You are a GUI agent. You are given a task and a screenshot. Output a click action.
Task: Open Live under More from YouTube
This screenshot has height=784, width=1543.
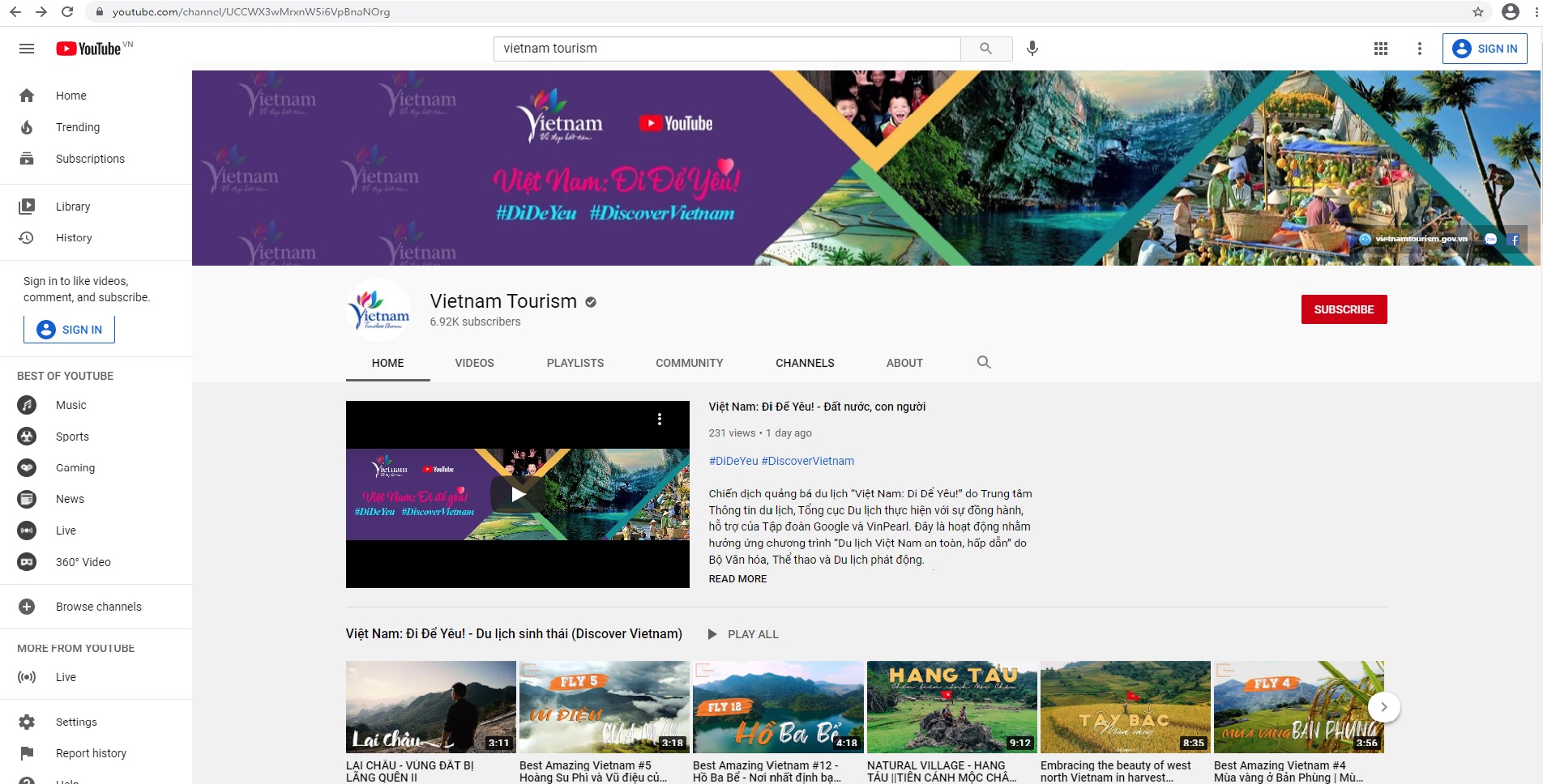pos(96,677)
